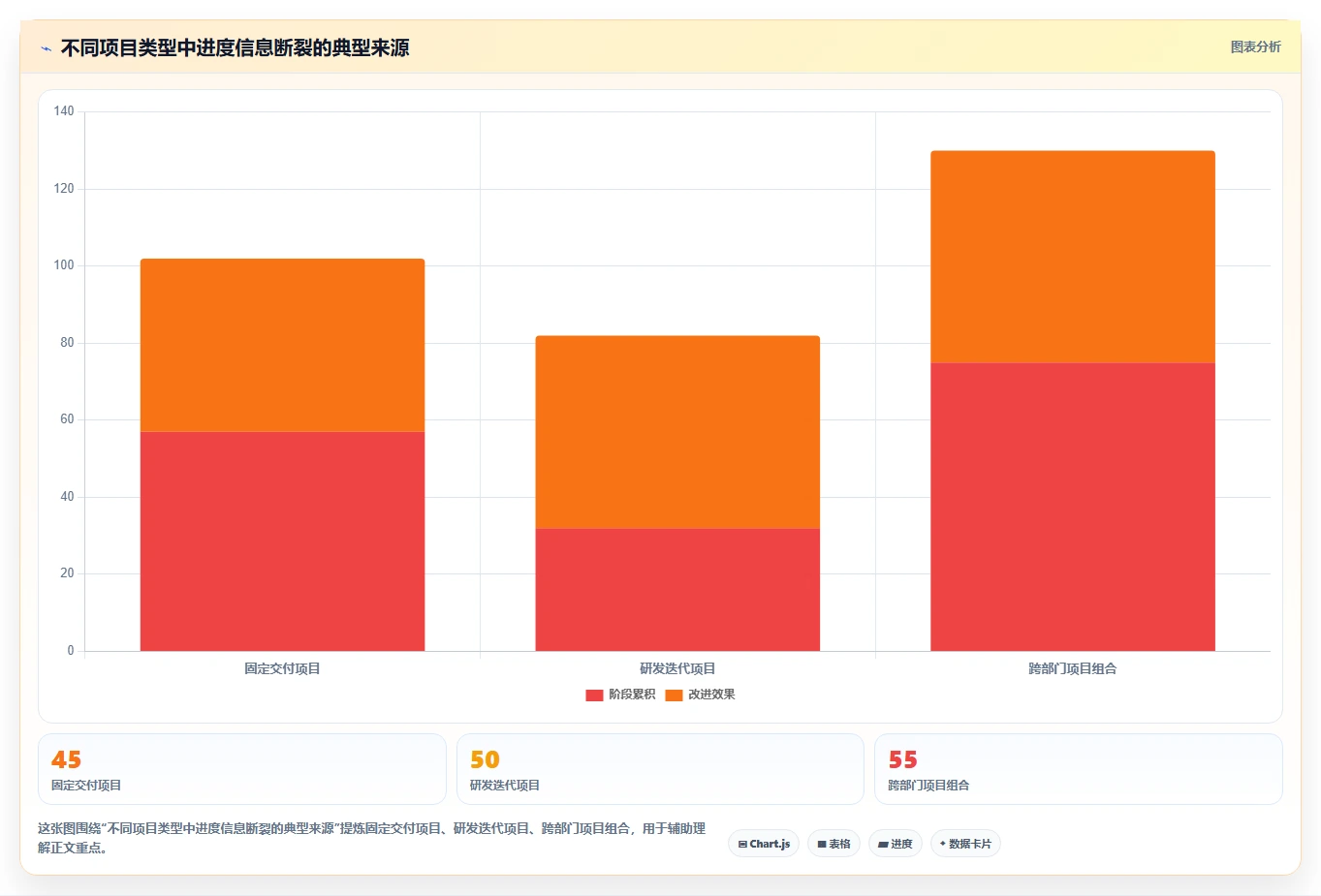The height and width of the screenshot is (896, 1321).
Task: Click the description paragraph starting with 这张图围绕
Action: click(372, 838)
